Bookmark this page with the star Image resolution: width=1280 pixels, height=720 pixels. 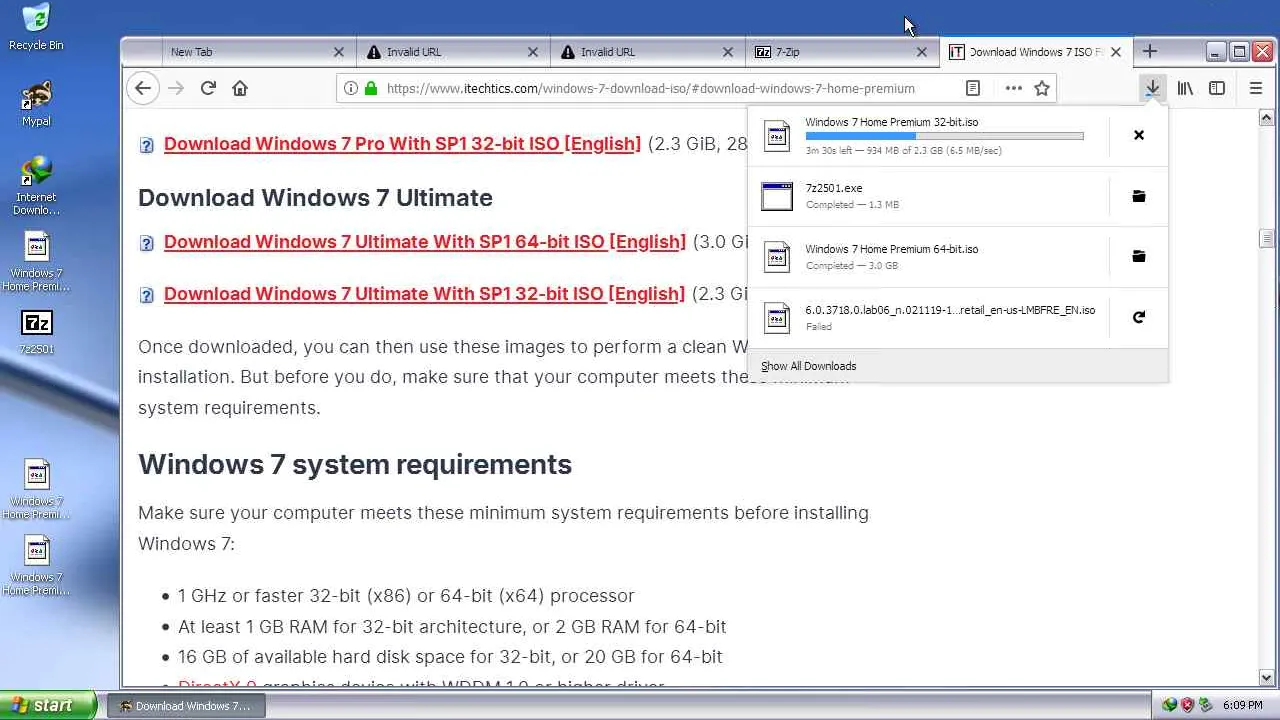point(1042,88)
